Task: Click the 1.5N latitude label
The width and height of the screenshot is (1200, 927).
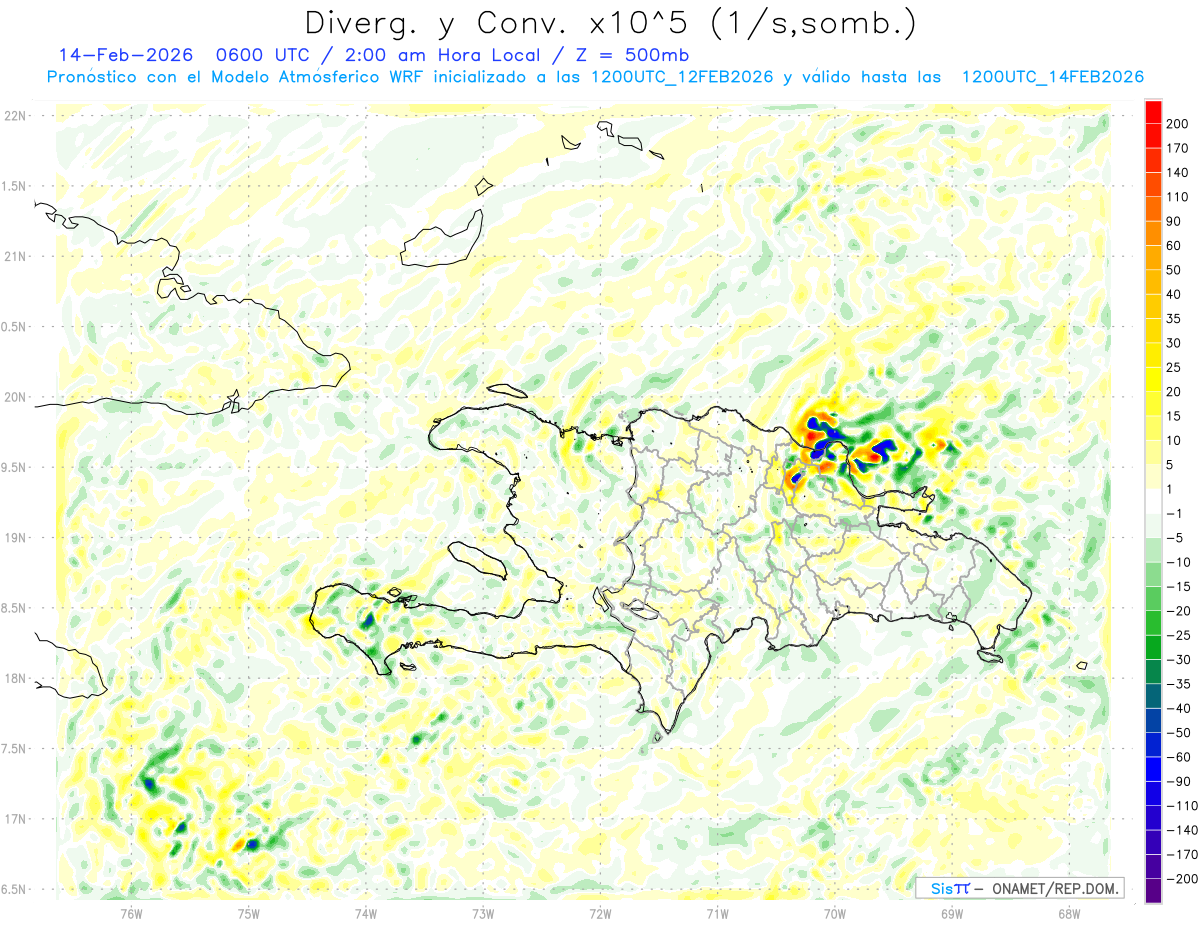Action: [15, 186]
